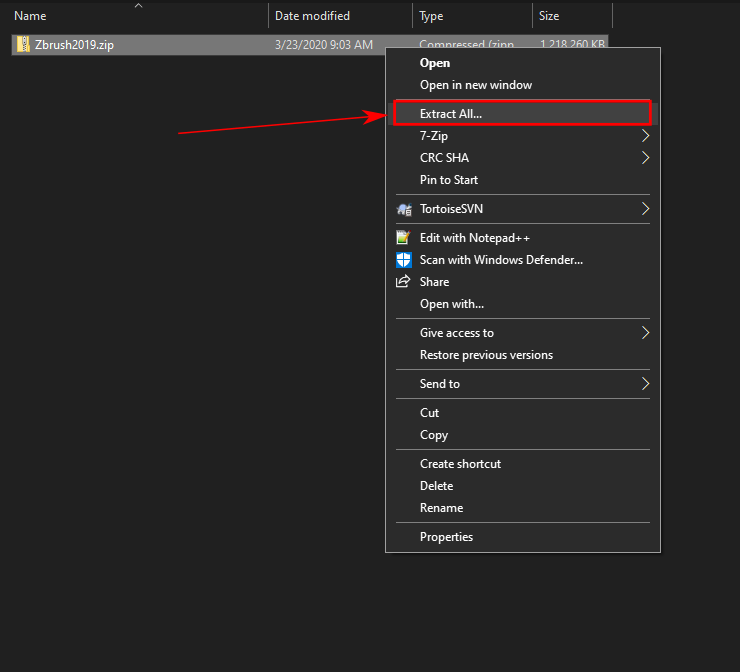This screenshot has height=672, width=740.
Task: Expand the TortoiseSVN submenu arrow
Action: pos(645,209)
